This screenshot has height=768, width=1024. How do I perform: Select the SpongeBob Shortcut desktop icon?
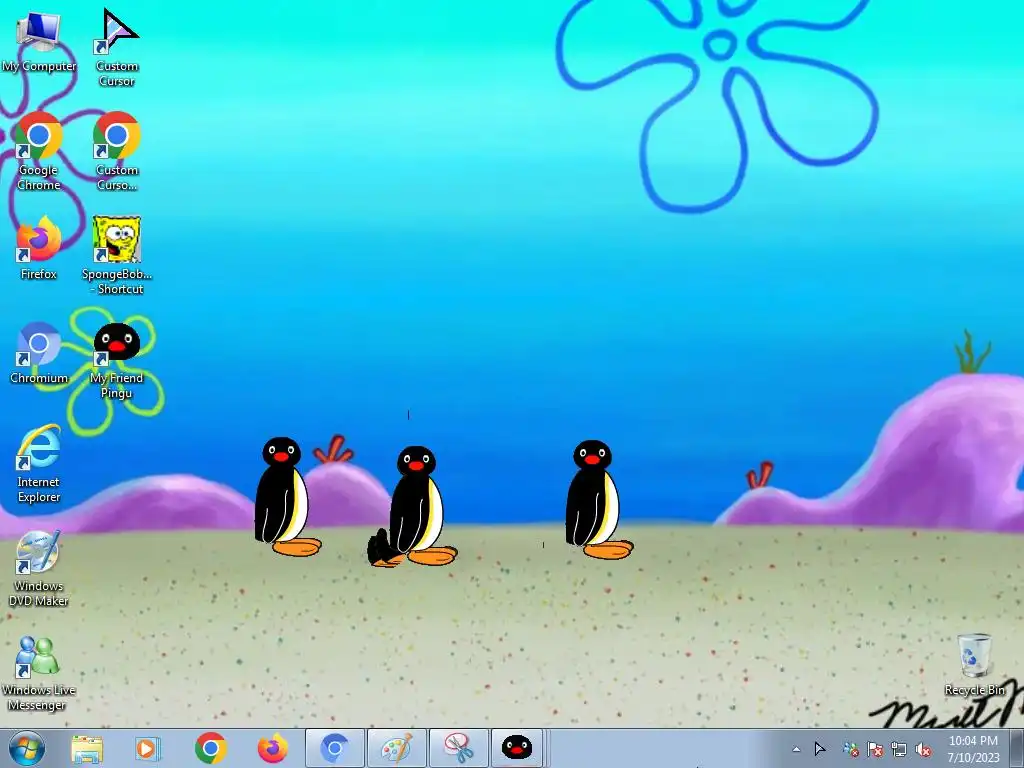(116, 255)
